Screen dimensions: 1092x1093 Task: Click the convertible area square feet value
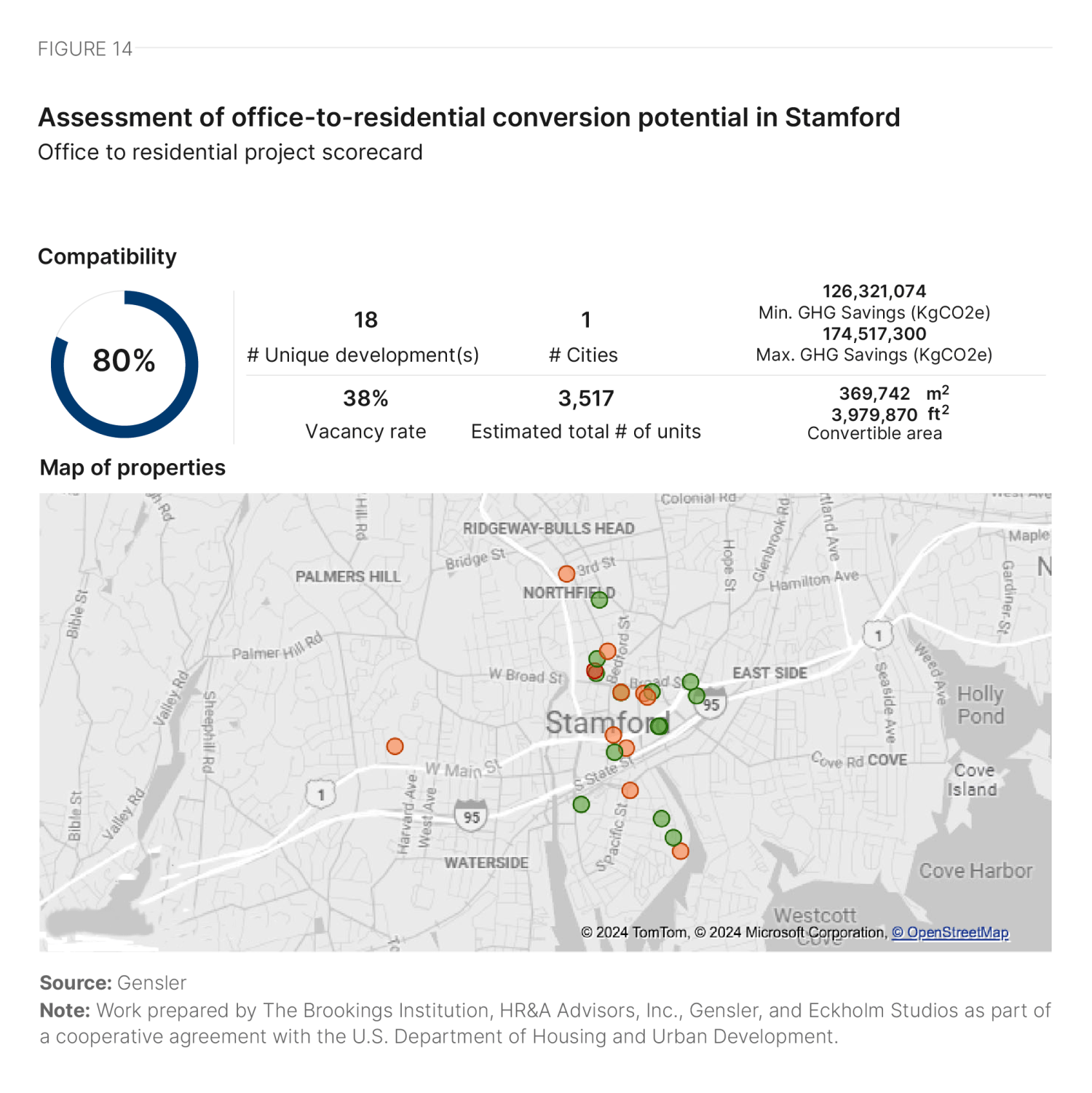pyautogui.click(x=874, y=414)
